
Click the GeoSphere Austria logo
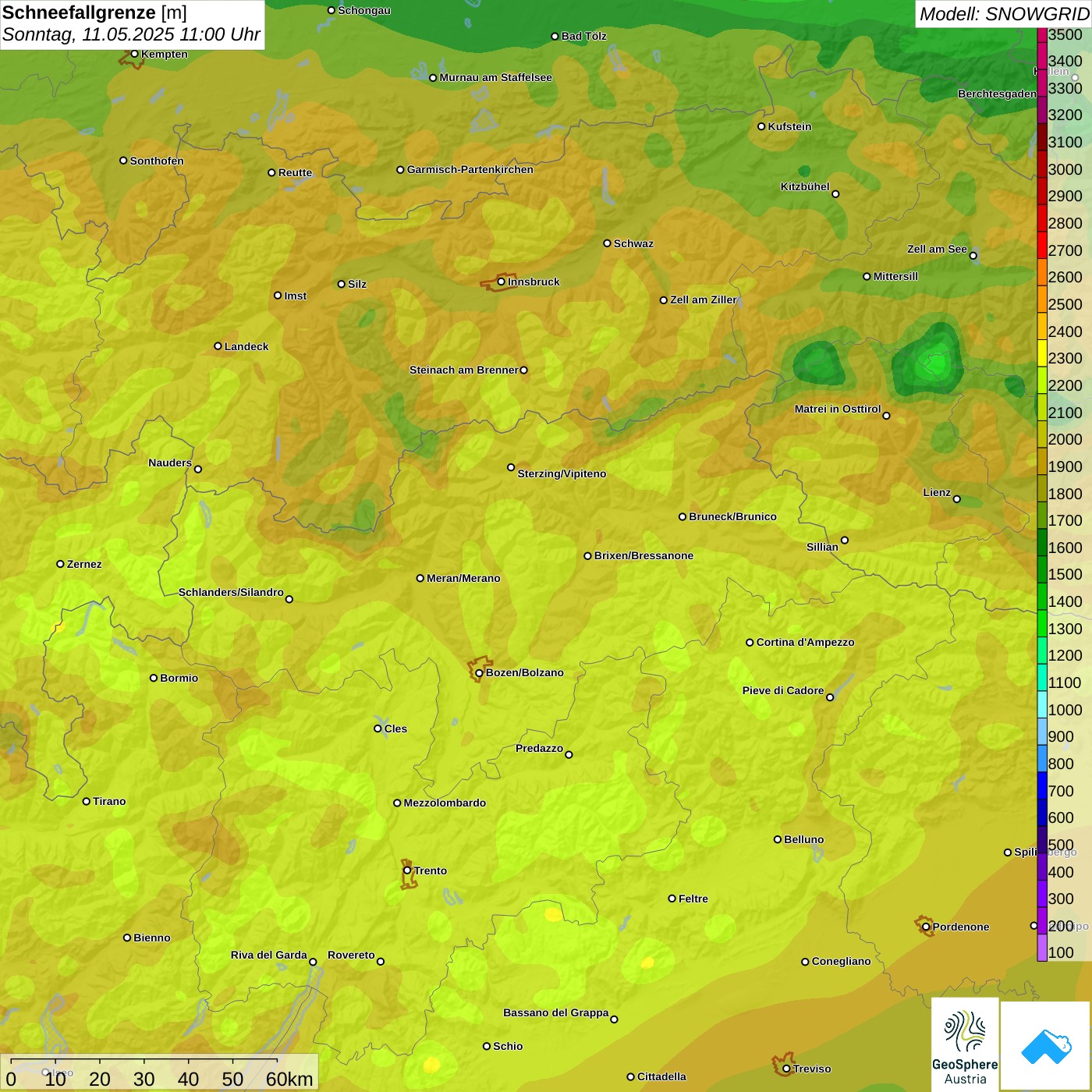coord(965,1044)
